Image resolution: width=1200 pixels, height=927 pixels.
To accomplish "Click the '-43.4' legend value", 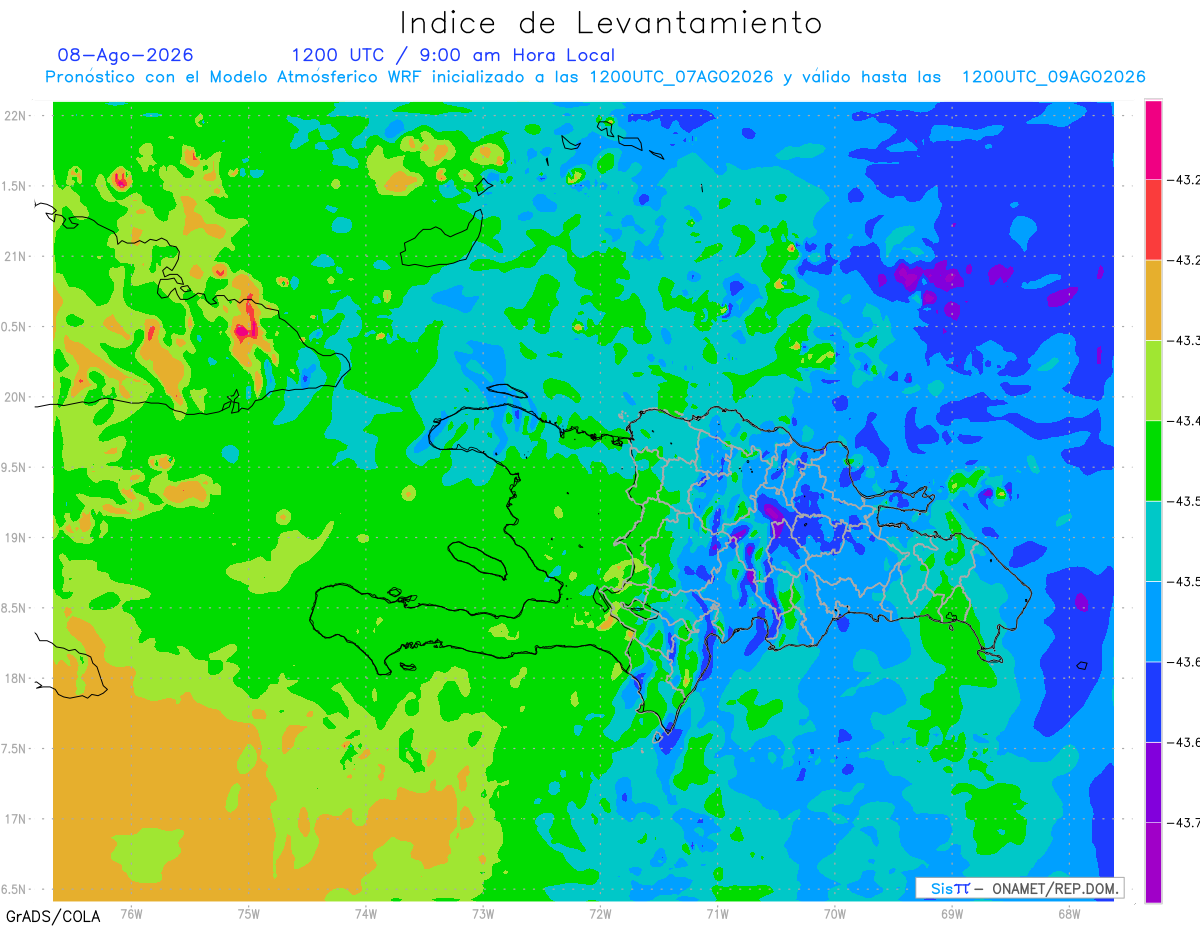I will pyautogui.click(x=1183, y=421).
